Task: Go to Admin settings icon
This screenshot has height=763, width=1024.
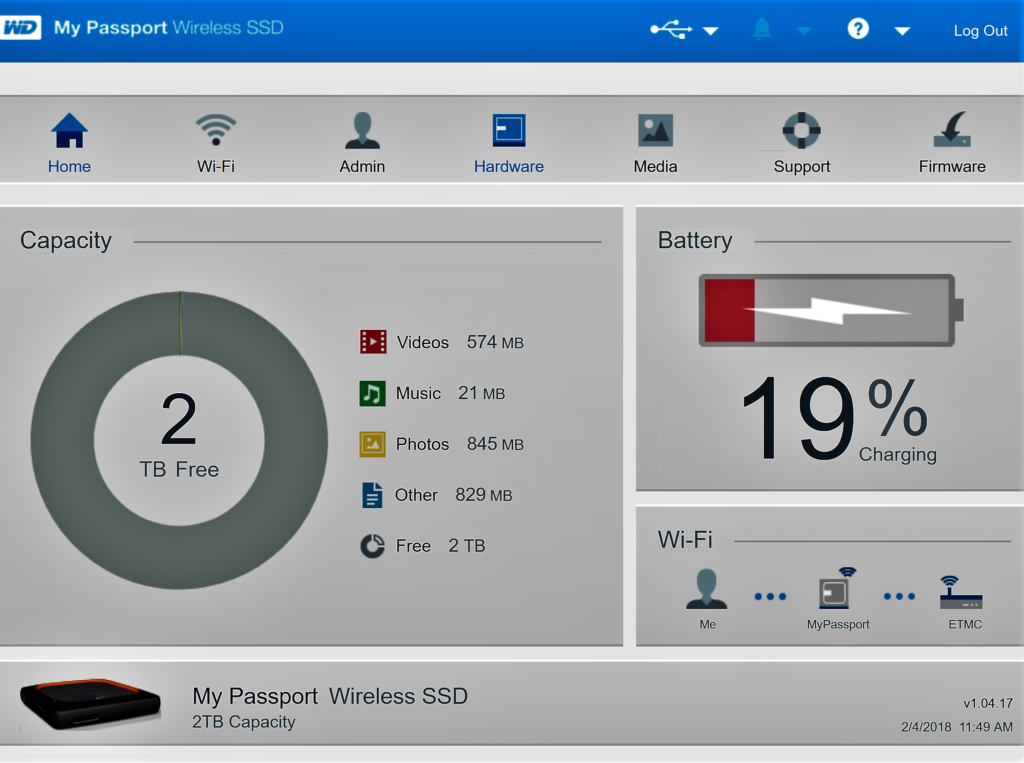Action: (x=362, y=131)
